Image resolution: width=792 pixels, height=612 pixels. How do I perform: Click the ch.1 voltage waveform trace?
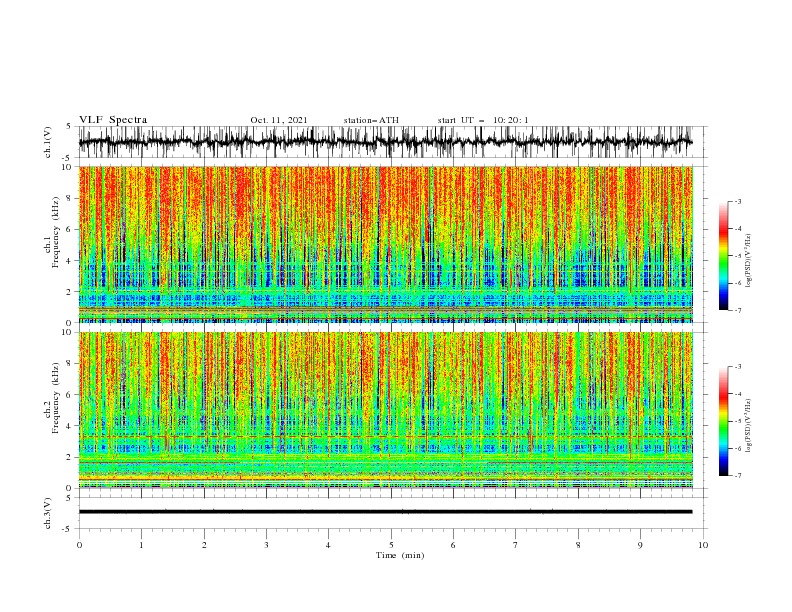click(385, 142)
